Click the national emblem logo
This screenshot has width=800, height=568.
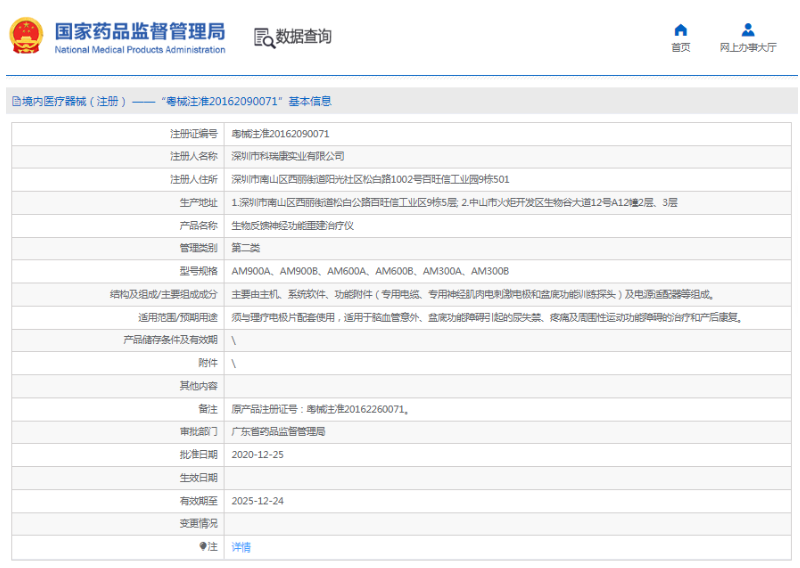pyautogui.click(x=26, y=36)
